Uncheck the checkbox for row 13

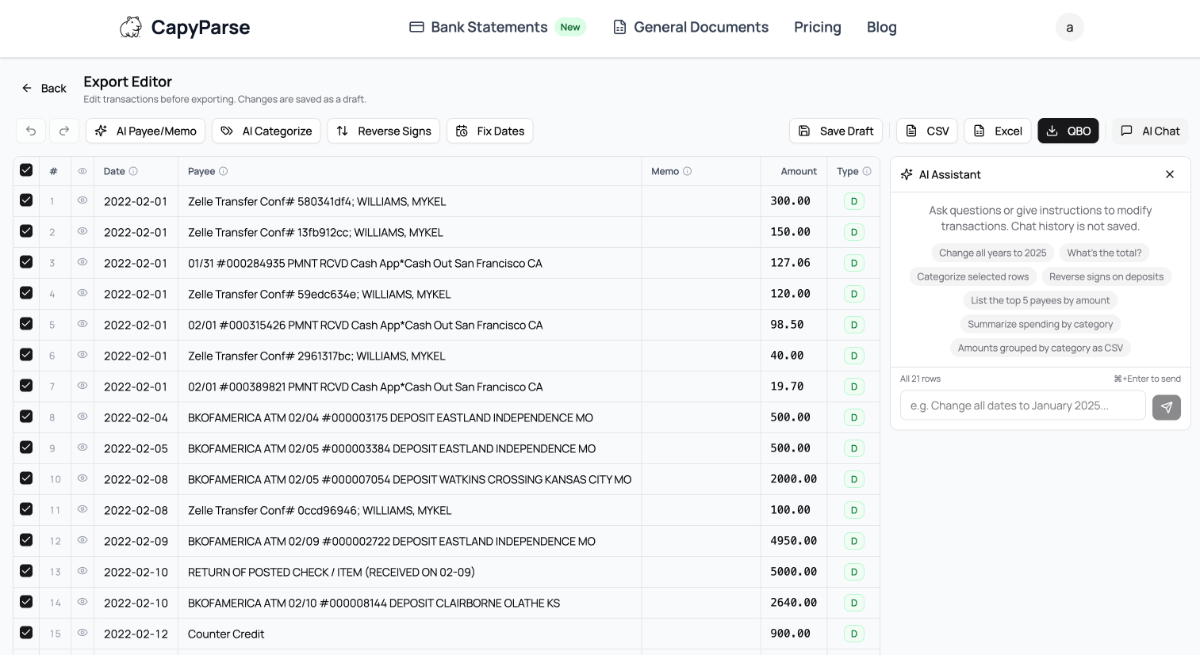pos(26,571)
